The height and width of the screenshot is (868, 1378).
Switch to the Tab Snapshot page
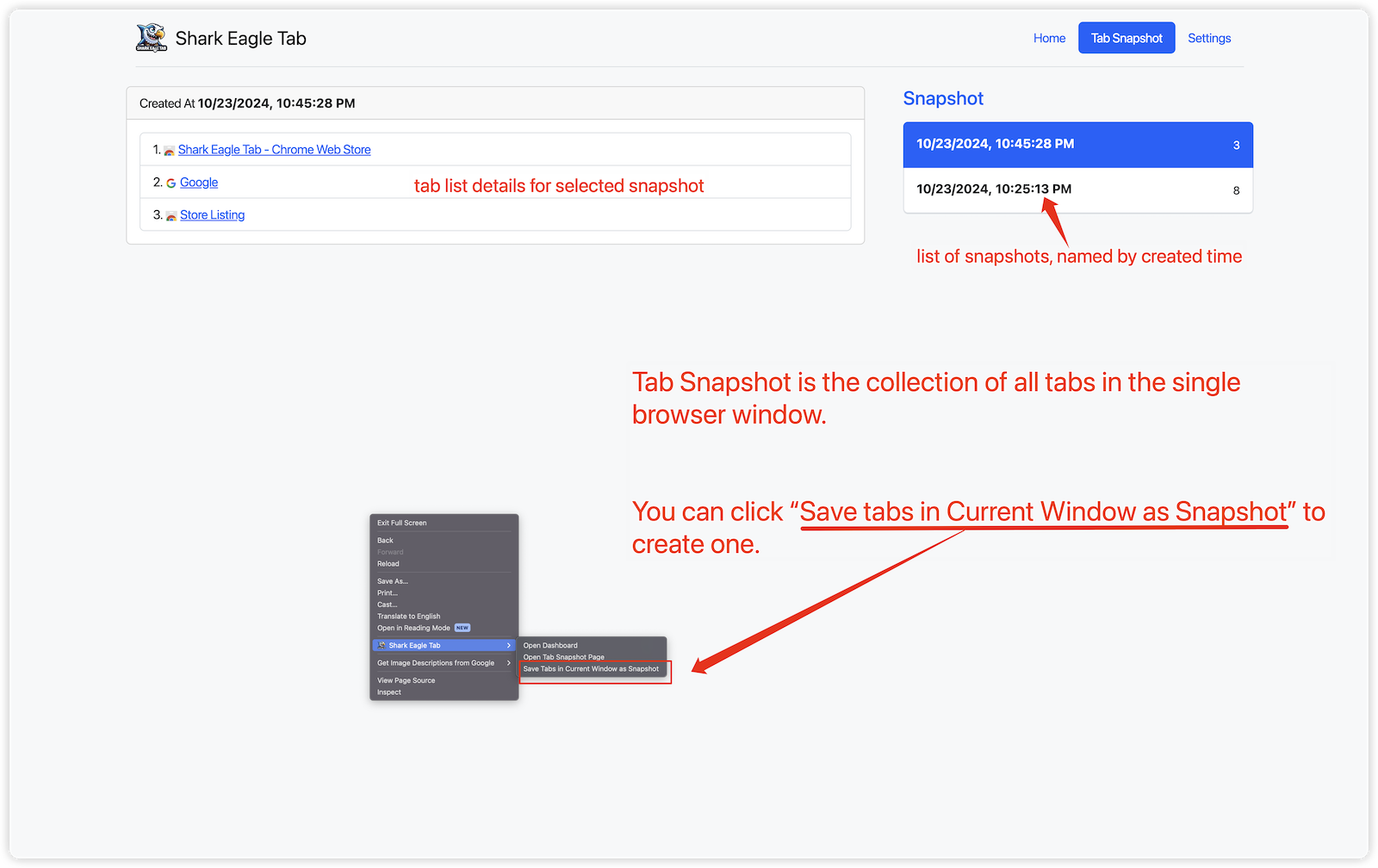(x=1126, y=38)
